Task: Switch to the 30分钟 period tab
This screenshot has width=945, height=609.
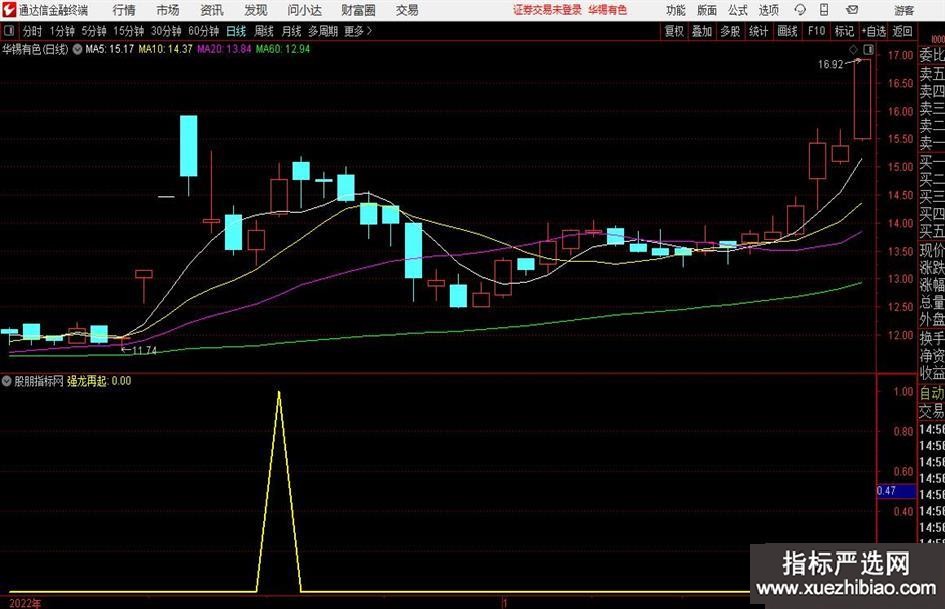Action: 166,31
